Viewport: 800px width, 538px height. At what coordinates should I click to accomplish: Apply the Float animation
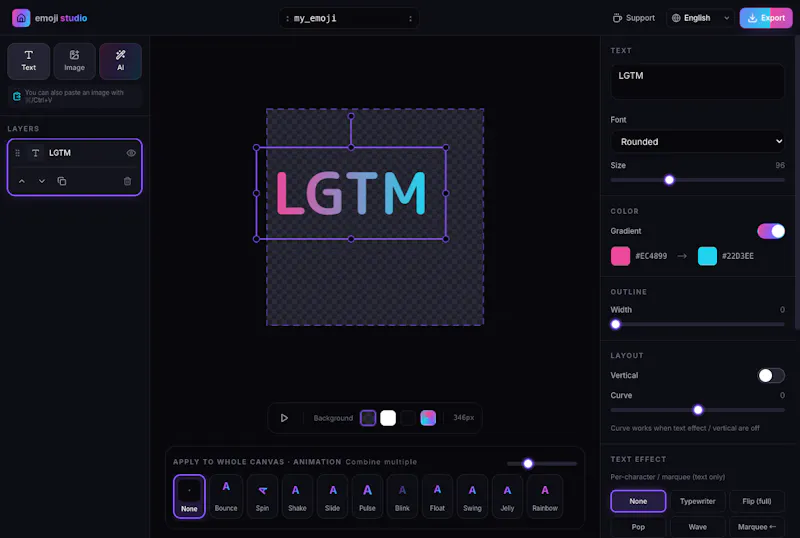pyautogui.click(x=437, y=497)
